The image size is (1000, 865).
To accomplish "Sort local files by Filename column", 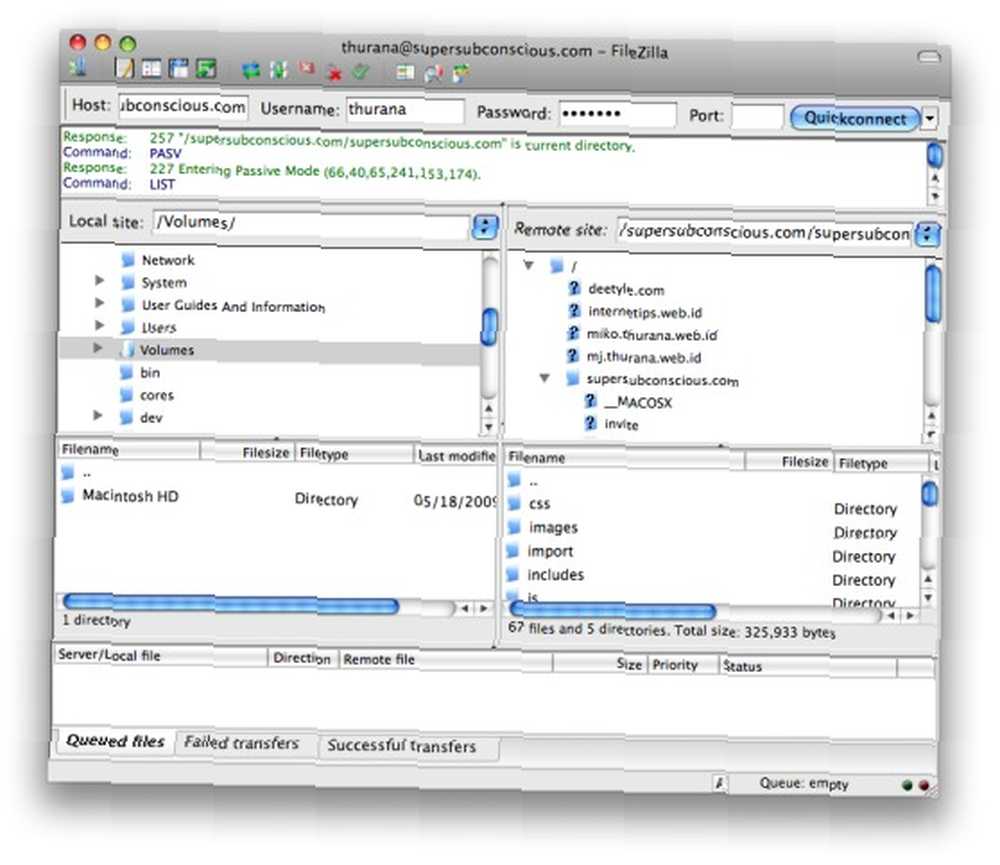I will pyautogui.click(x=128, y=450).
